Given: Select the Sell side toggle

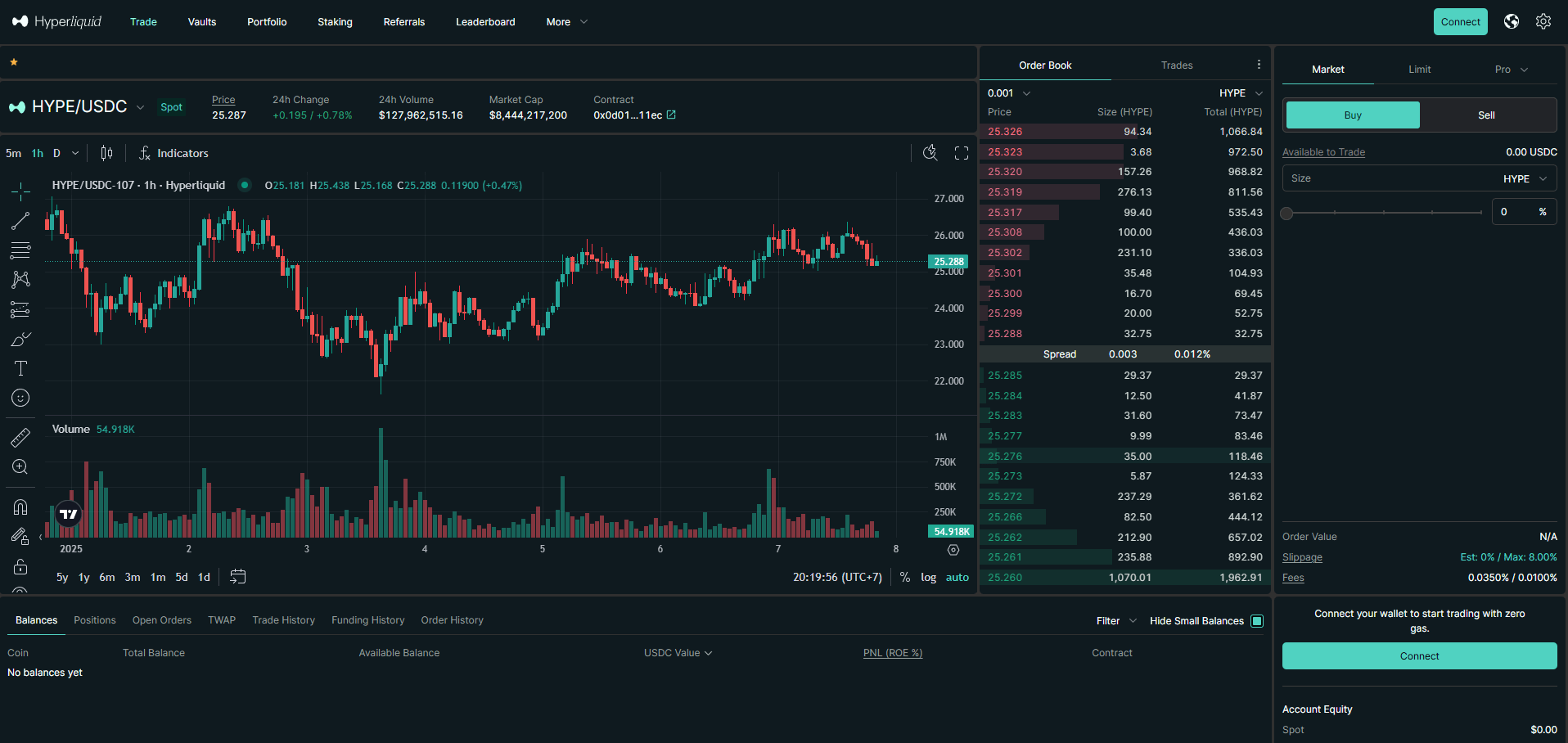Looking at the screenshot, I should pyautogui.click(x=1487, y=115).
